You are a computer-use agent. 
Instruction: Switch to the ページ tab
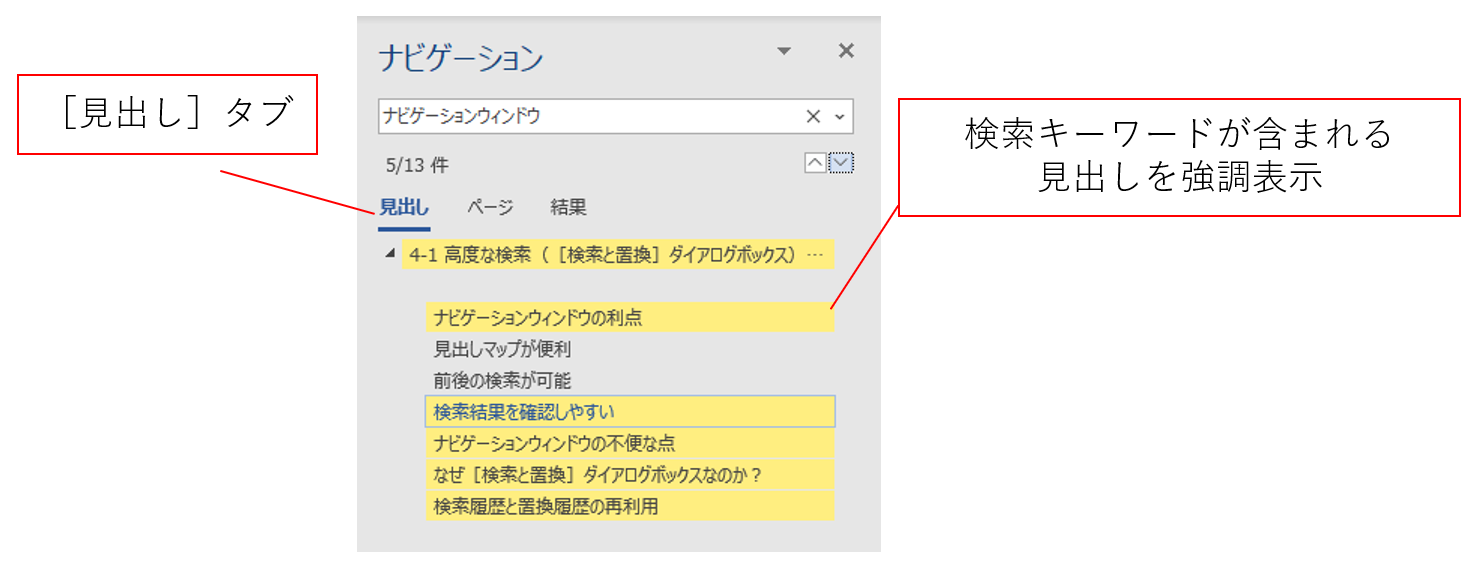[490, 208]
